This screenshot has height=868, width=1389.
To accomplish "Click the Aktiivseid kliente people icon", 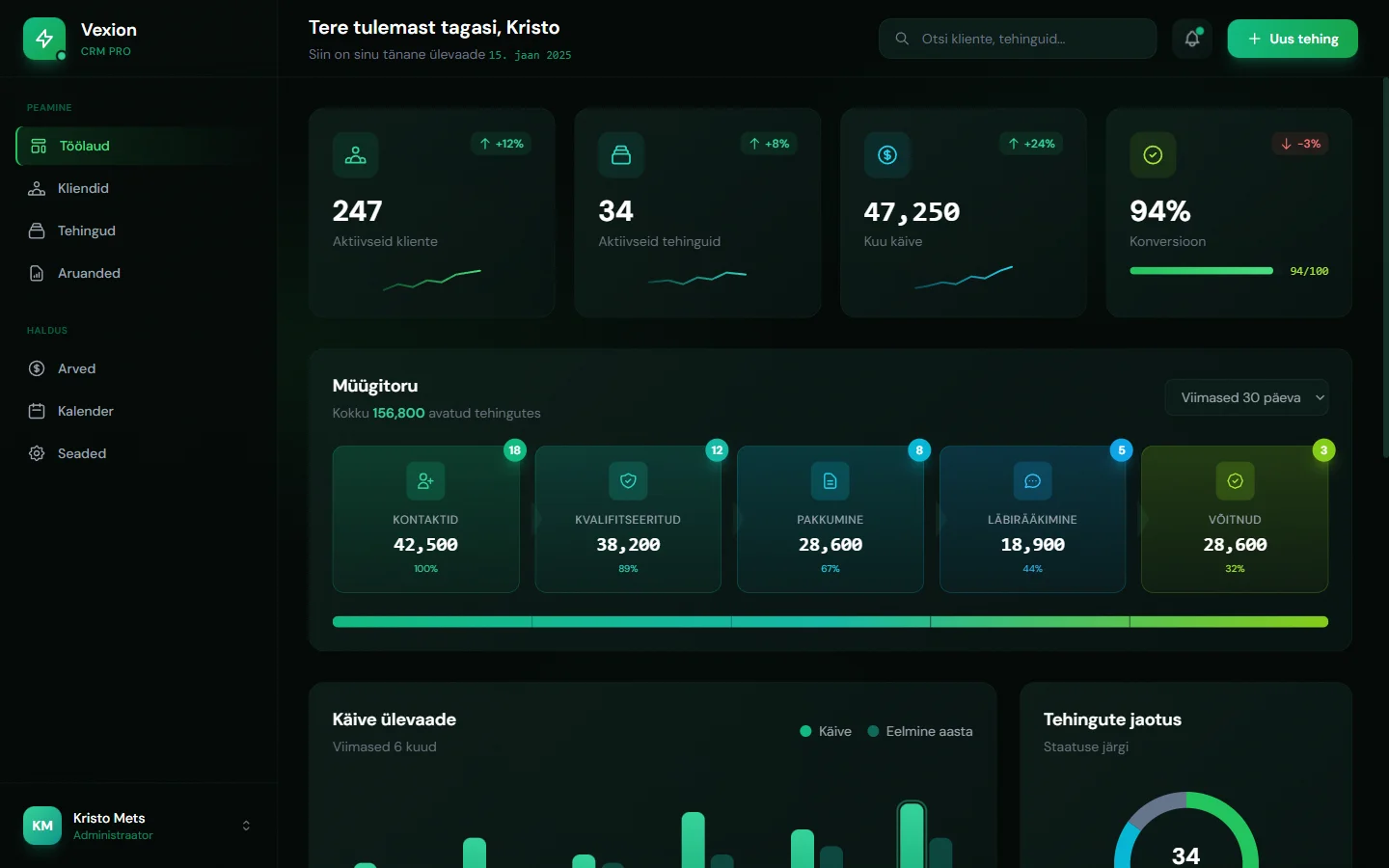I will (x=356, y=155).
